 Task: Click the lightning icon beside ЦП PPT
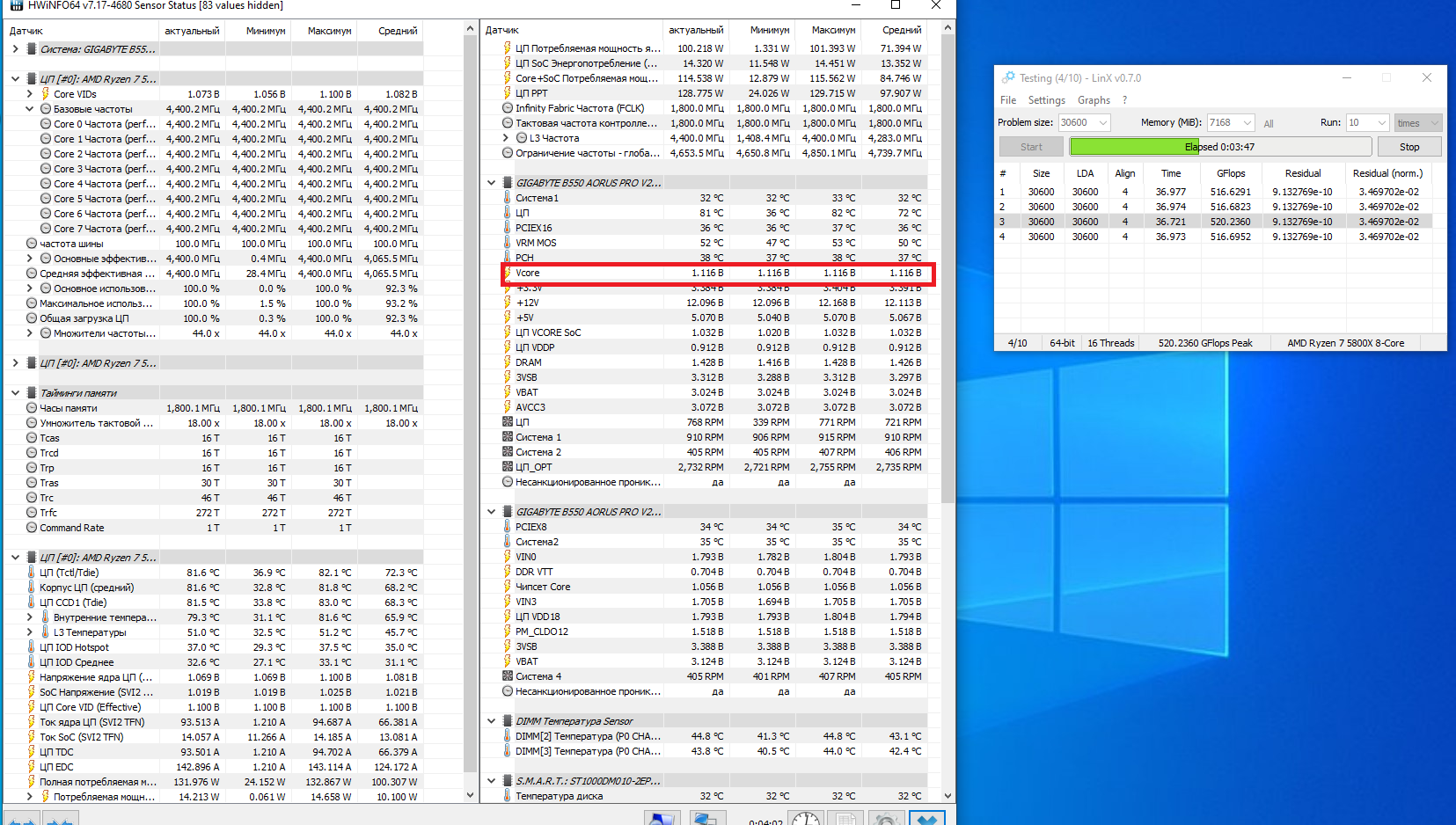(x=508, y=93)
